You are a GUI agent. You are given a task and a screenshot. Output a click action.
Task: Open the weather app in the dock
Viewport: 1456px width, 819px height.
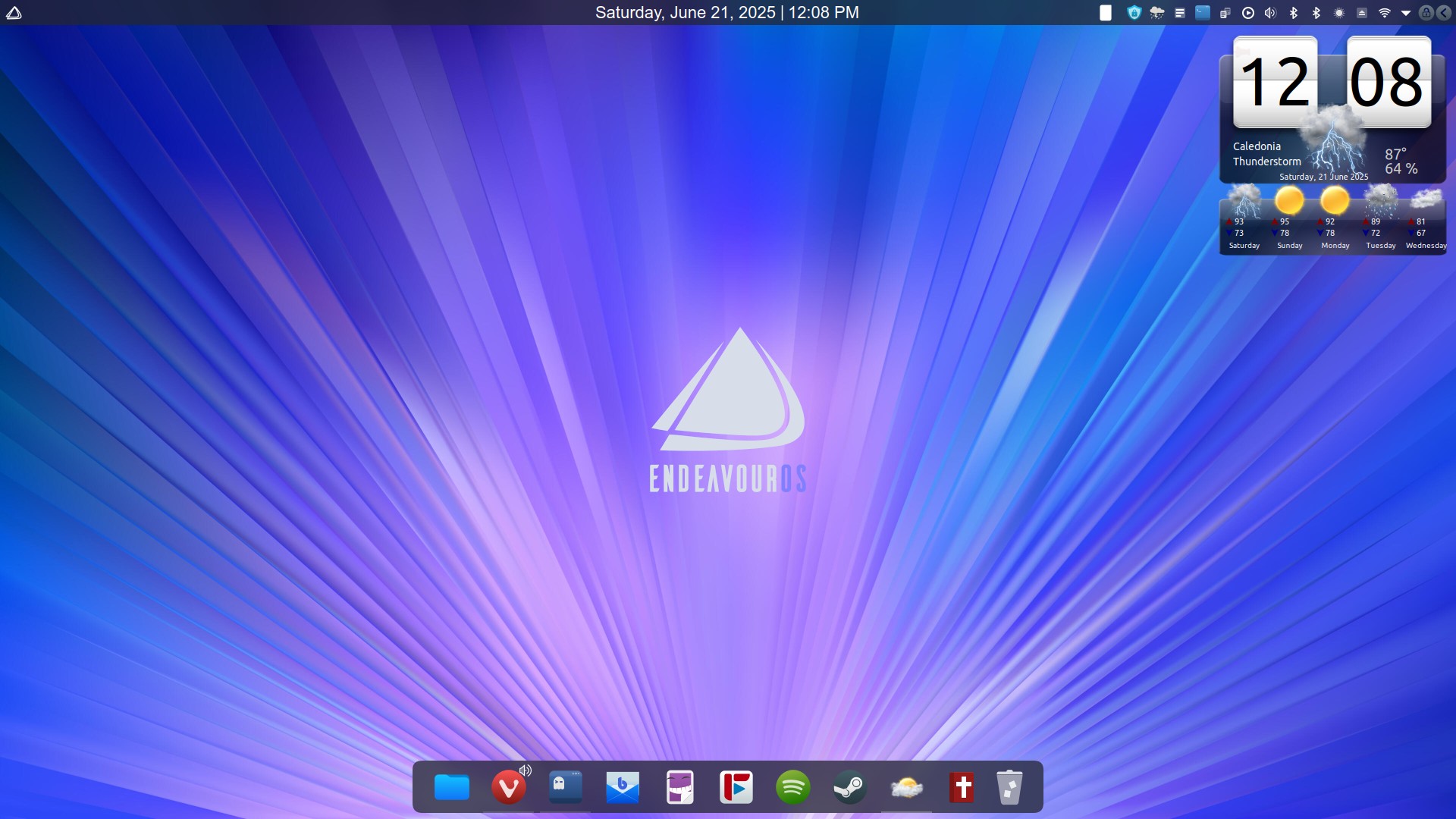pyautogui.click(x=906, y=788)
